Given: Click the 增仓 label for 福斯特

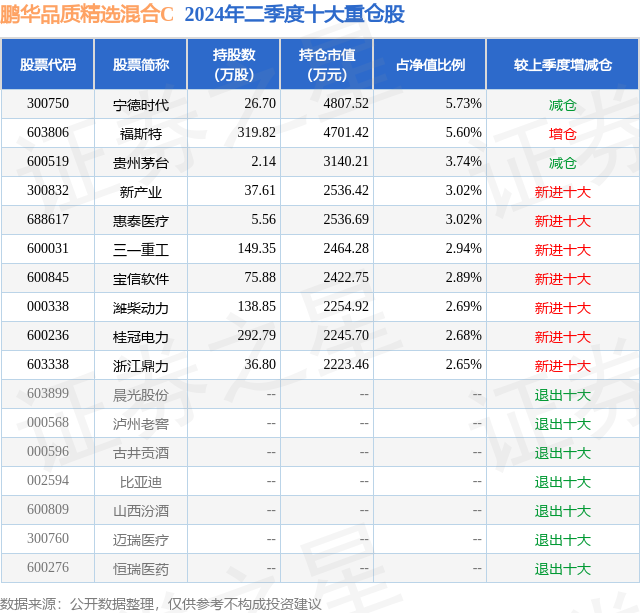Looking at the screenshot, I should click(562, 134).
